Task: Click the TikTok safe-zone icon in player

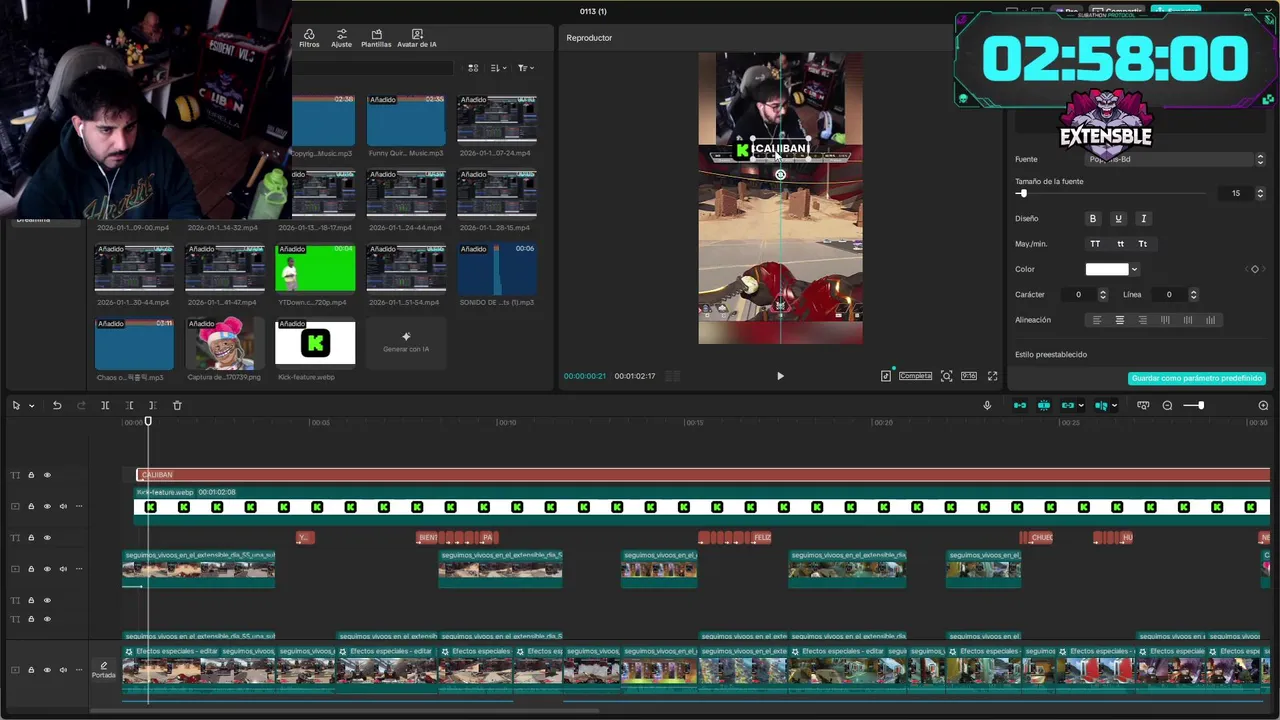Action: [886, 376]
